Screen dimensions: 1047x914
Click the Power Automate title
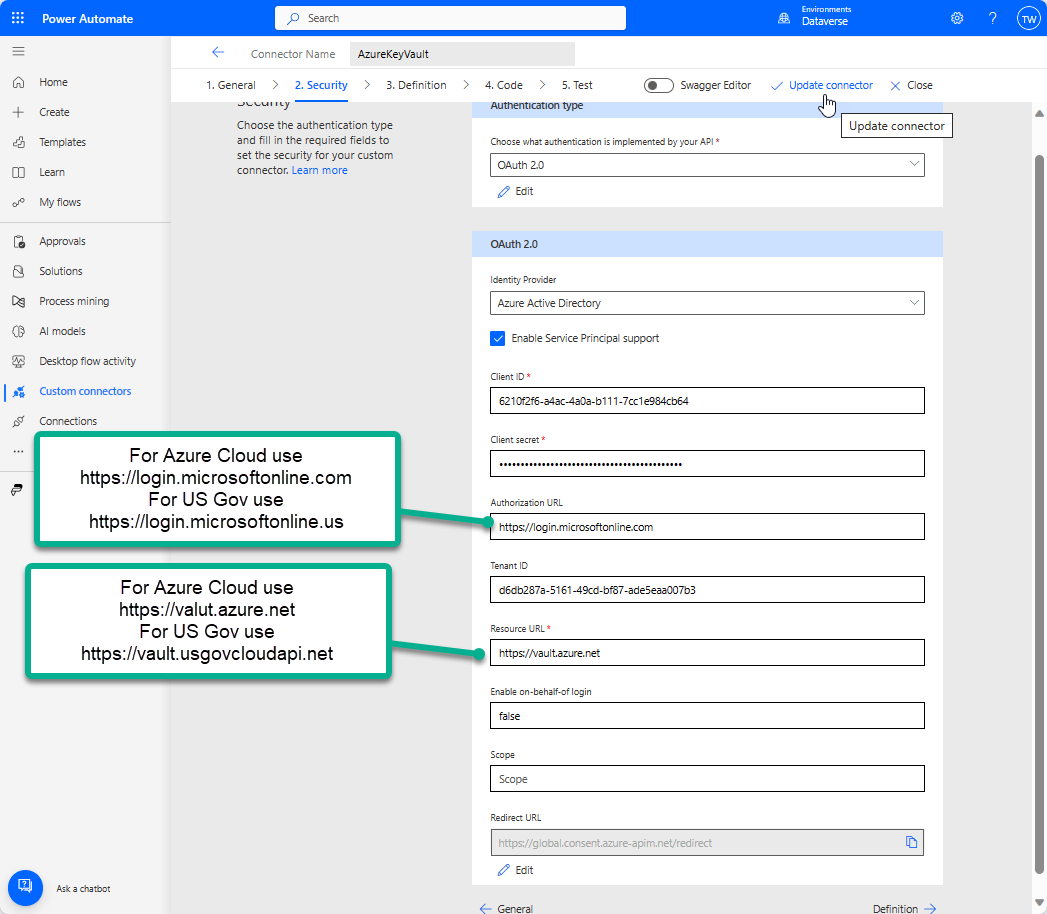pyautogui.click(x=87, y=19)
